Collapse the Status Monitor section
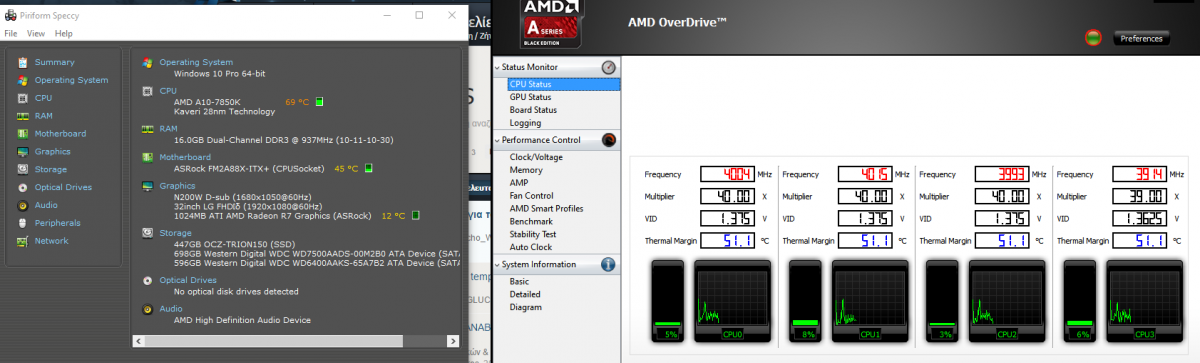Image resolution: width=1200 pixels, height=363 pixels. pos(608,67)
